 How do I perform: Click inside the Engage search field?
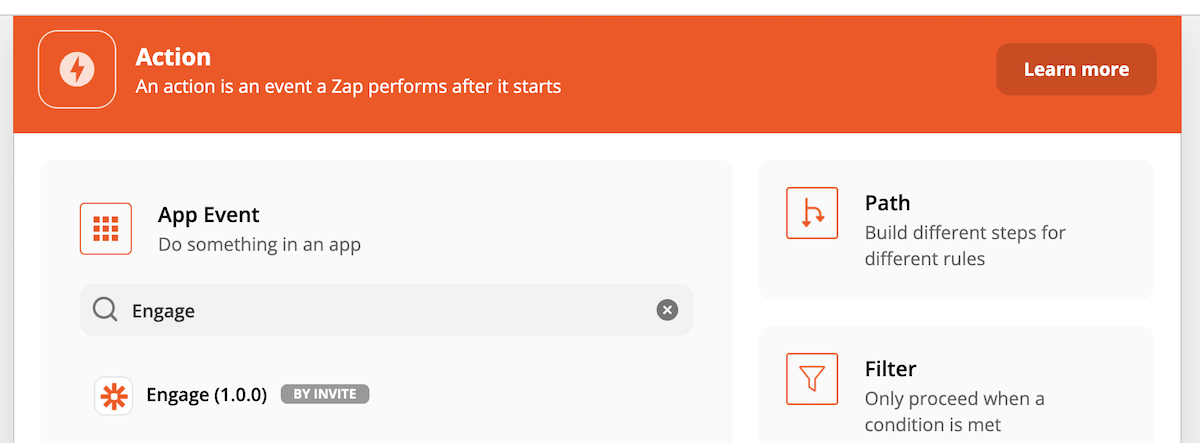point(386,310)
